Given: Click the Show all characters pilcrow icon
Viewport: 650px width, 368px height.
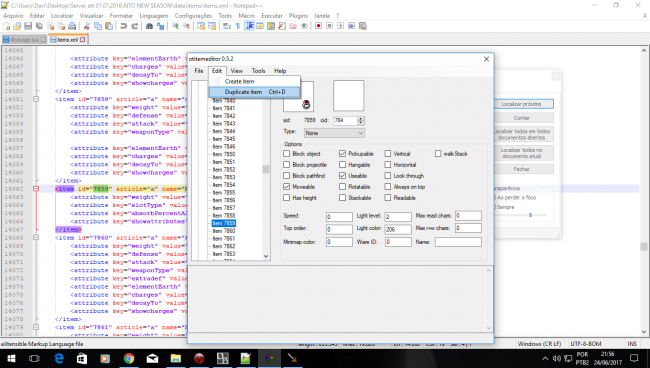Looking at the screenshot, I should pyautogui.click(x=238, y=26).
